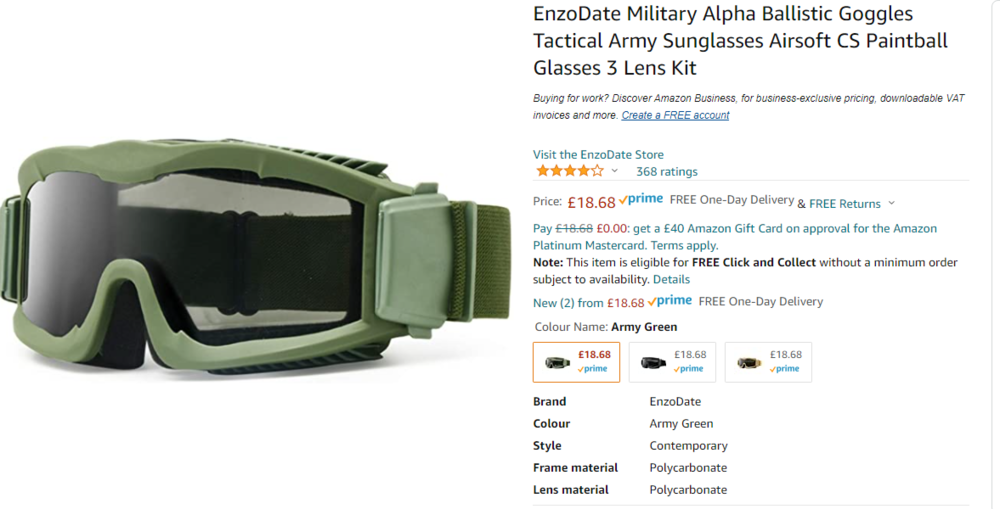The height and width of the screenshot is (509, 1000).
Task: Expand the rating breakdown chevron beside stars
Action: click(614, 171)
